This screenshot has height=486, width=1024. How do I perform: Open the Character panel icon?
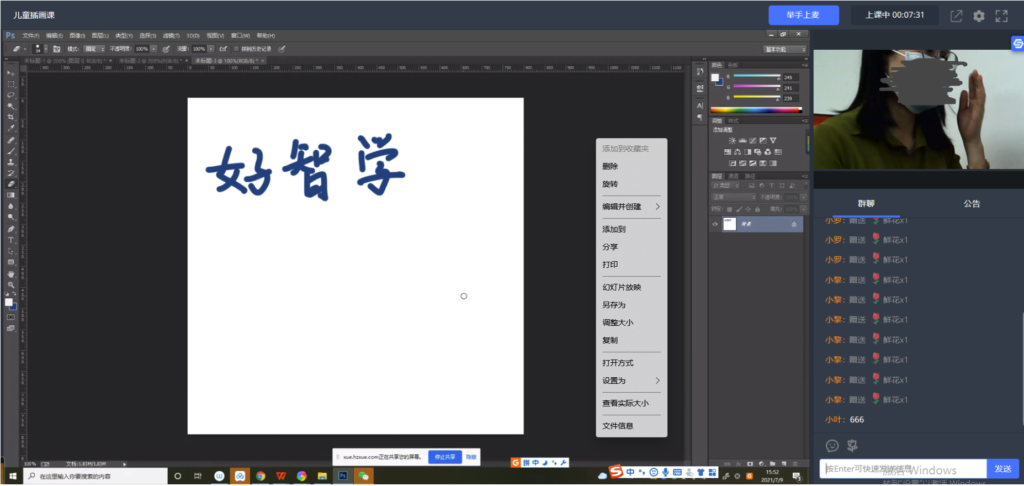point(700,105)
